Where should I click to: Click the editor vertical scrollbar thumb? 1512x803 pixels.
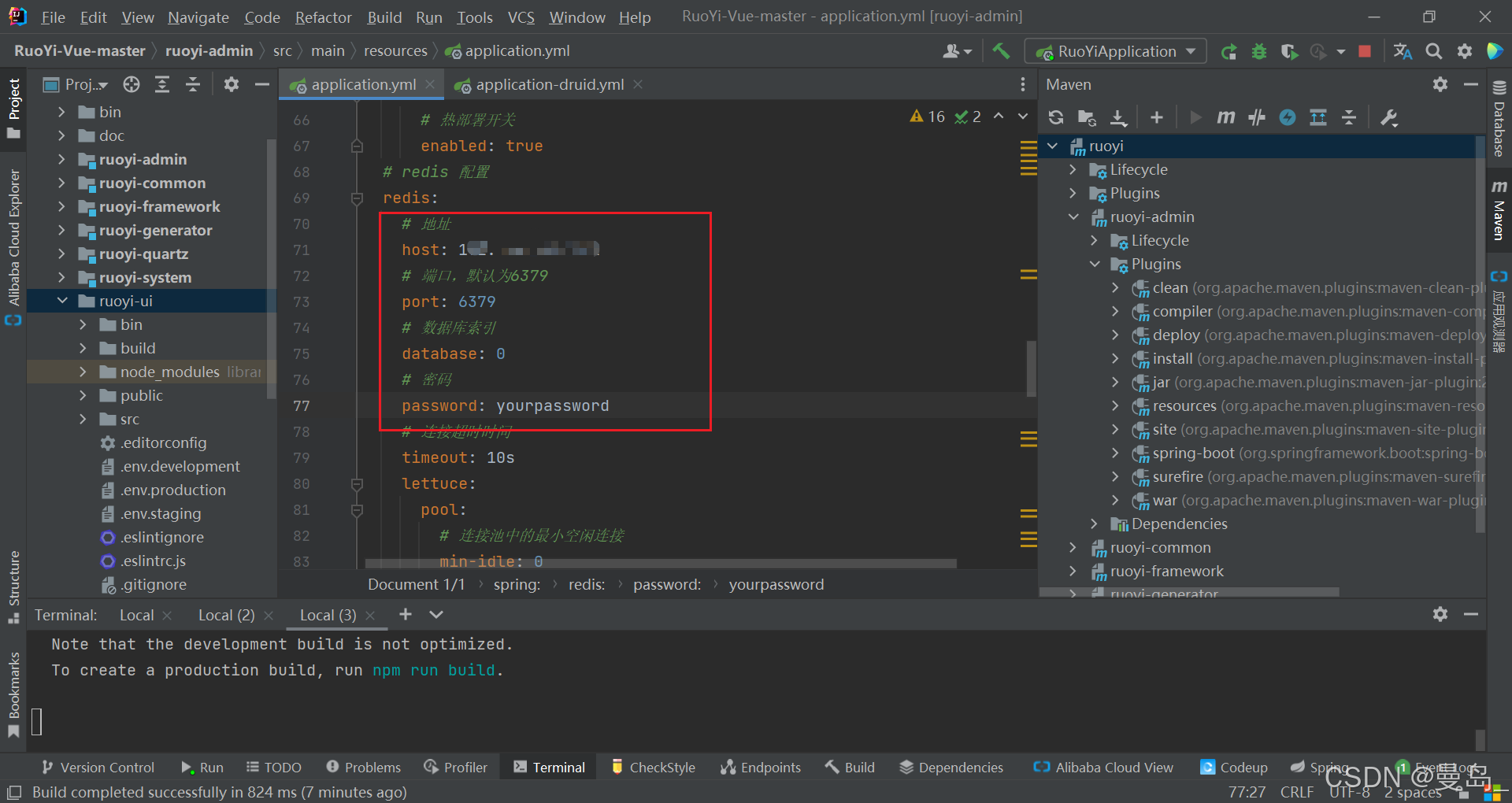[x=1031, y=368]
